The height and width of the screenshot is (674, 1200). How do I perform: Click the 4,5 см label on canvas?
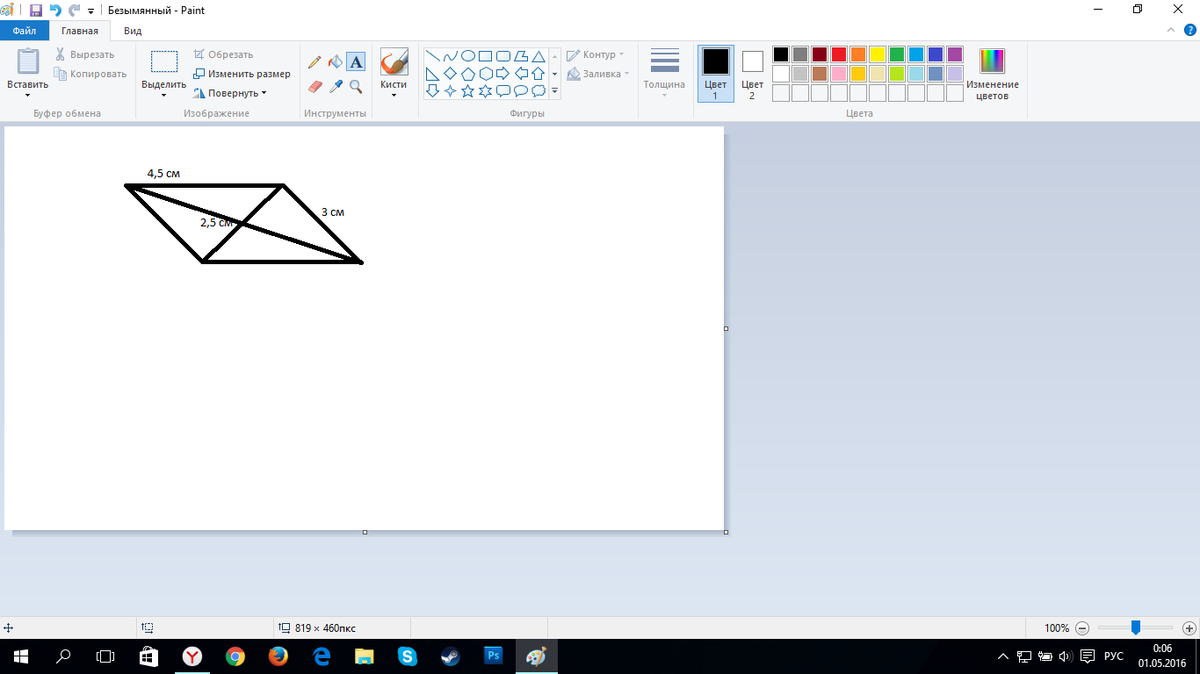[163, 173]
